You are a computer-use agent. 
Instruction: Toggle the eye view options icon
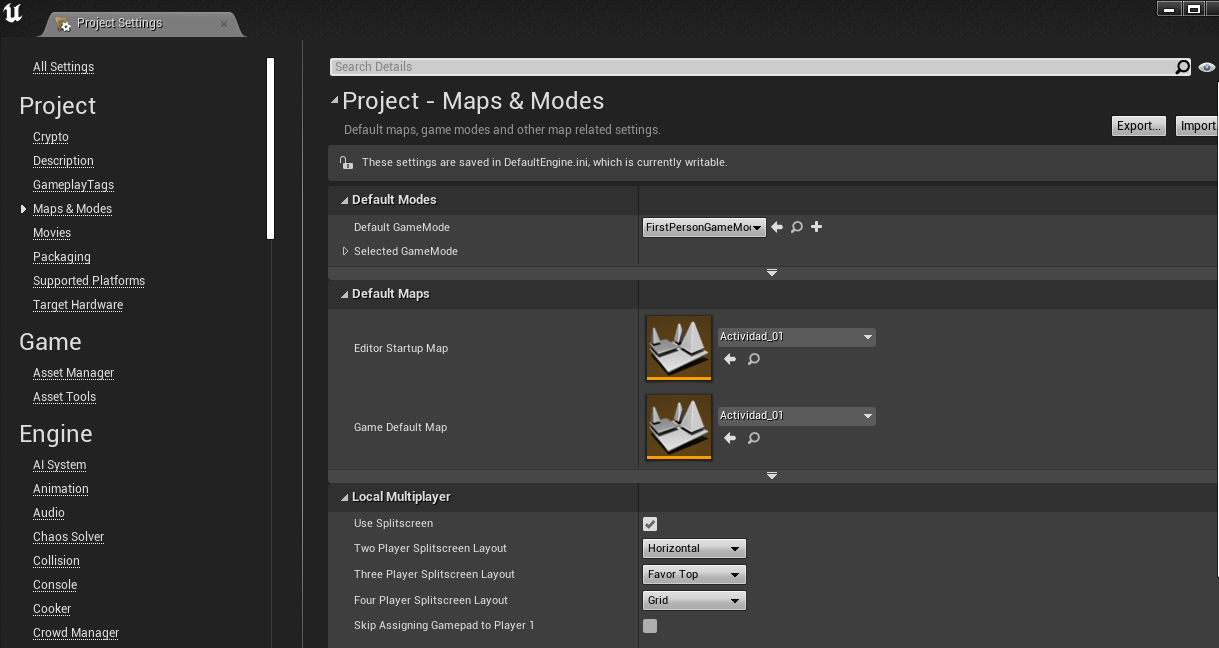1207,67
